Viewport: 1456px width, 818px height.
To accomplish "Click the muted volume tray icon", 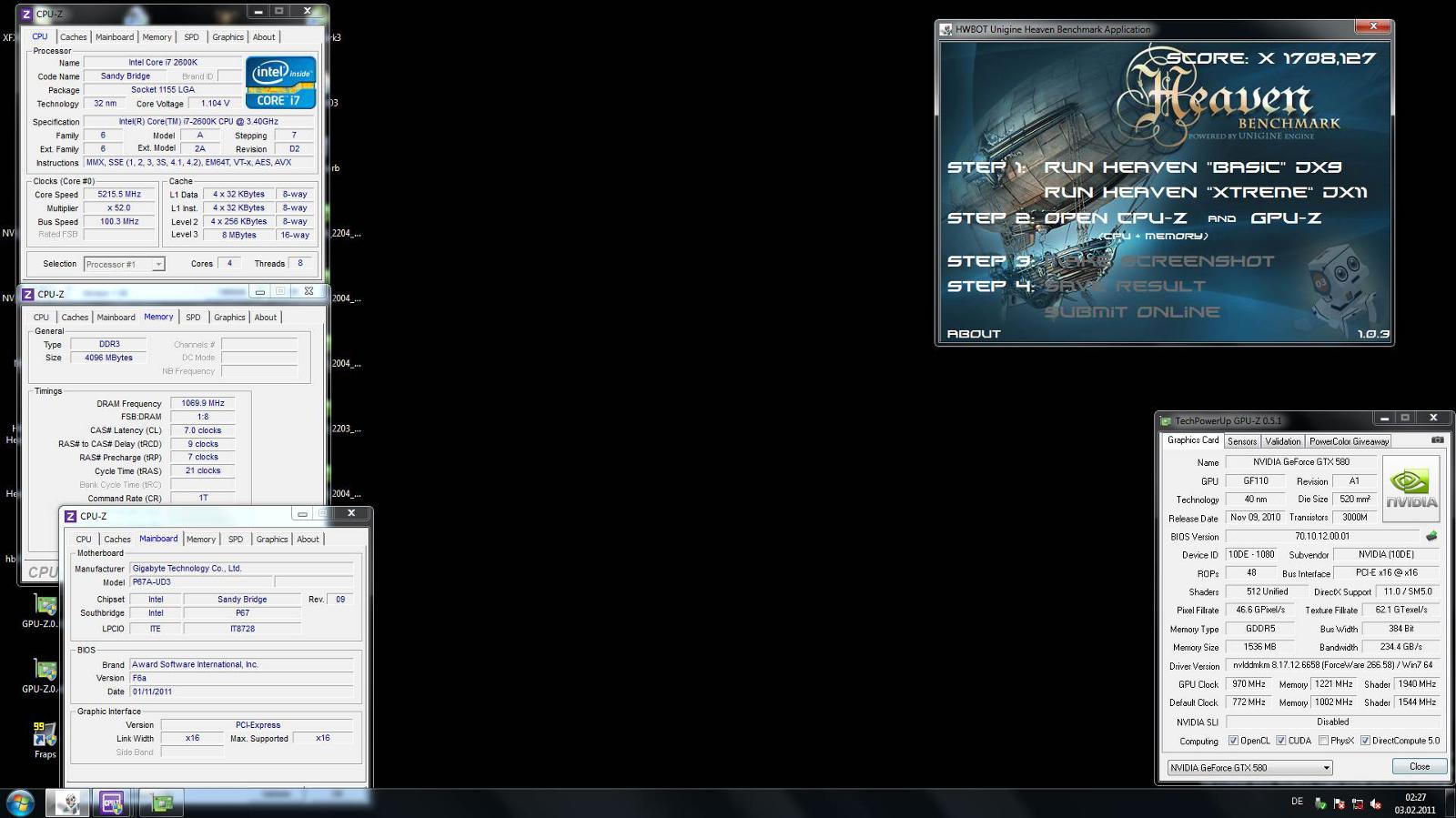I will pos(1375,803).
